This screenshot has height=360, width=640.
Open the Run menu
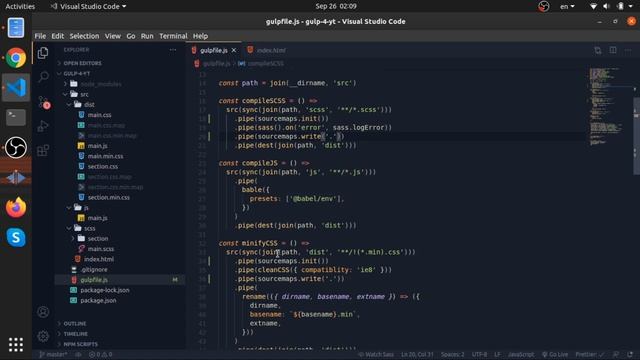click(147, 36)
